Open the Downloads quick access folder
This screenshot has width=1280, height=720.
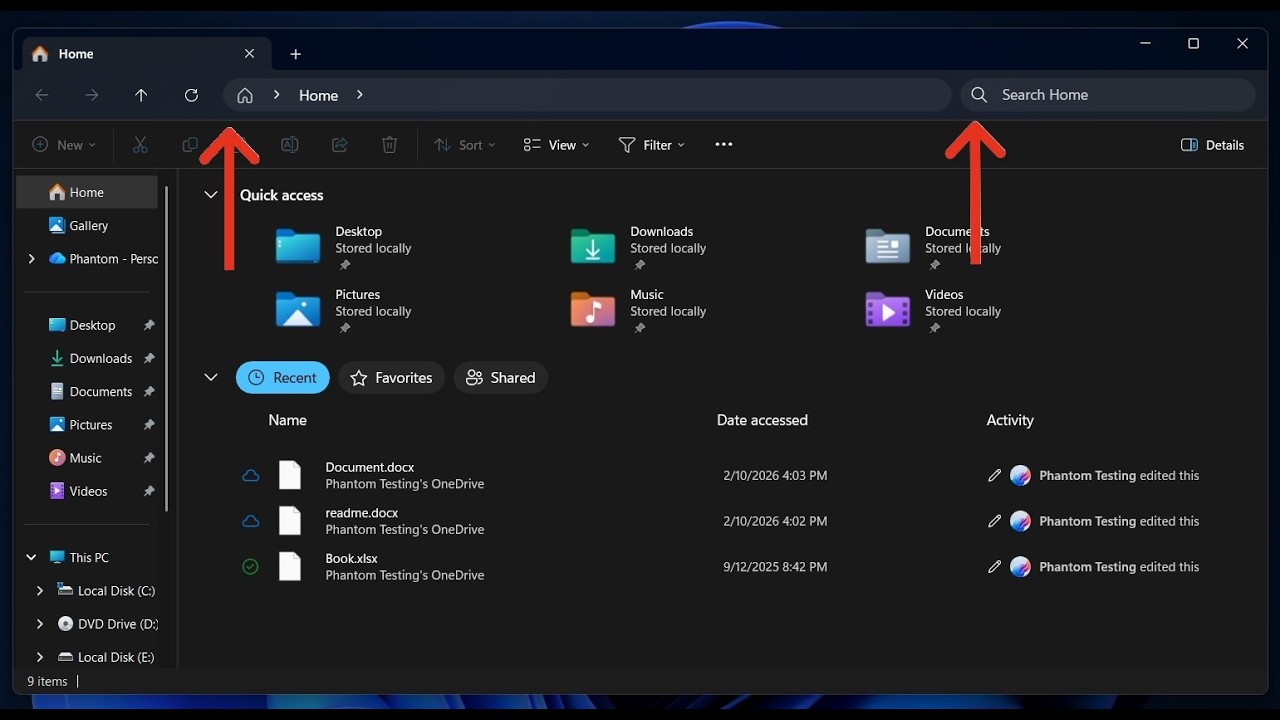[x=638, y=247]
